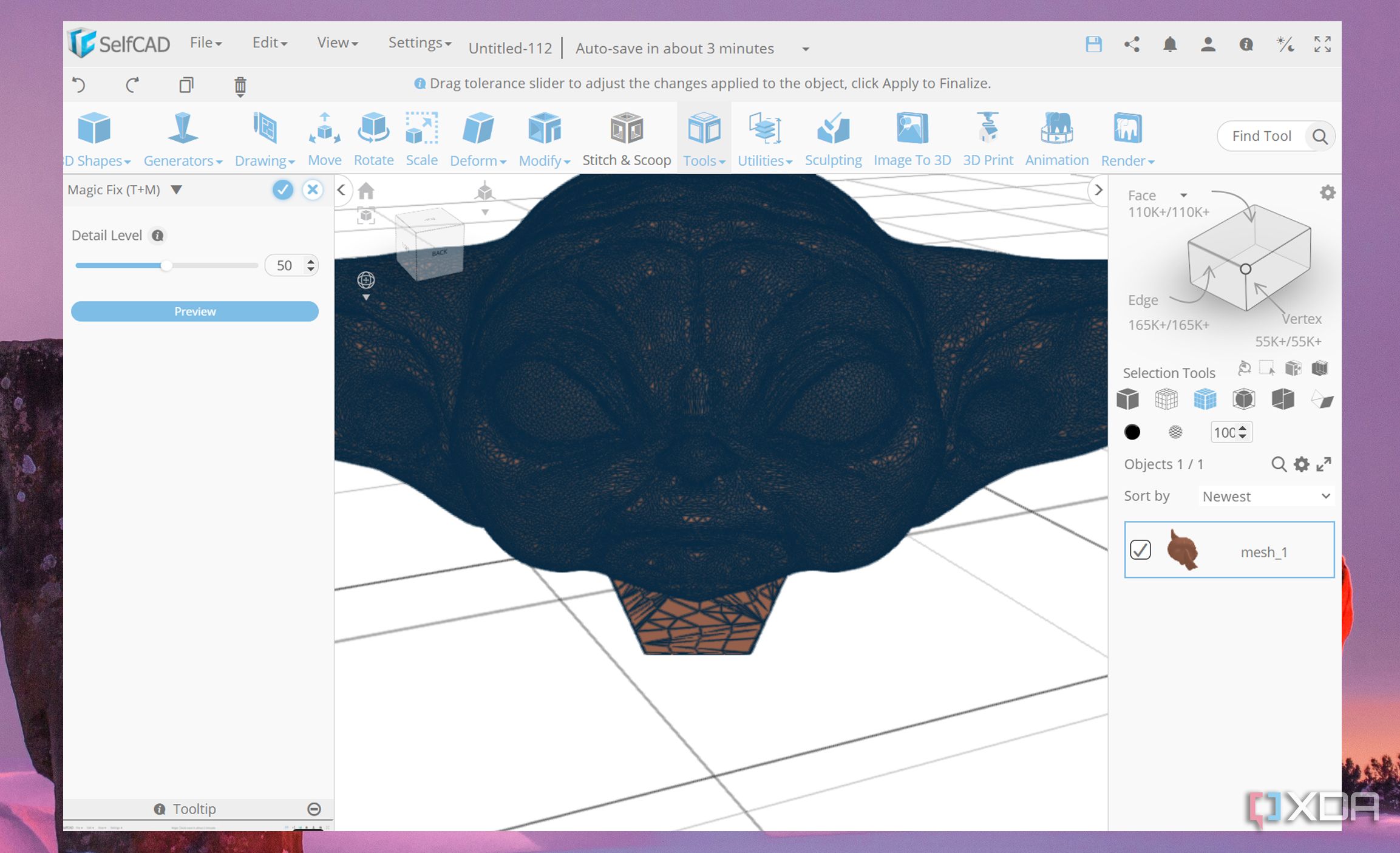Expand the Face selection dropdown arrow
The image size is (1400, 853).
pyautogui.click(x=1183, y=195)
